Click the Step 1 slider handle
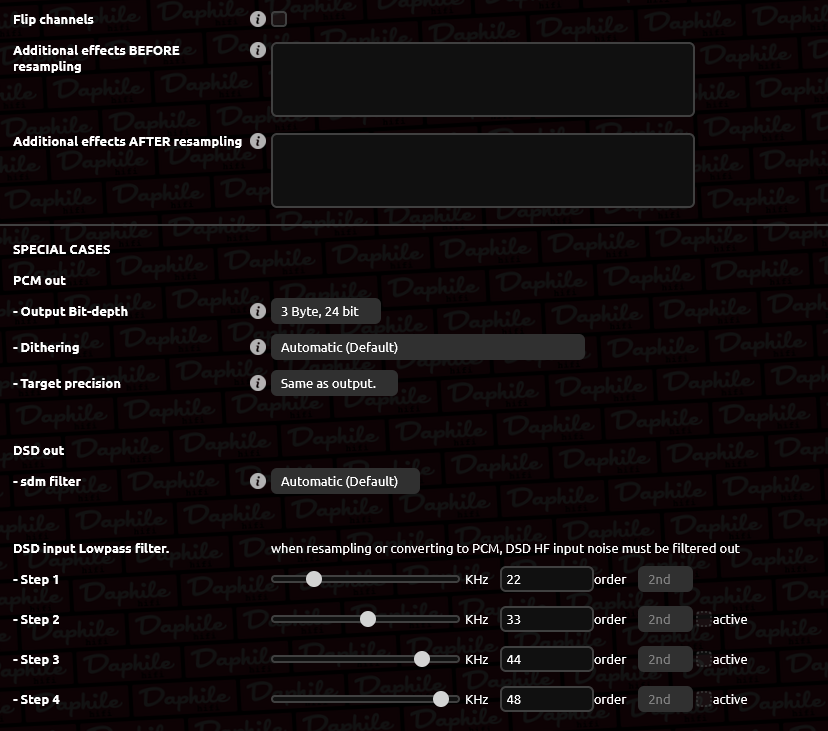 314,579
